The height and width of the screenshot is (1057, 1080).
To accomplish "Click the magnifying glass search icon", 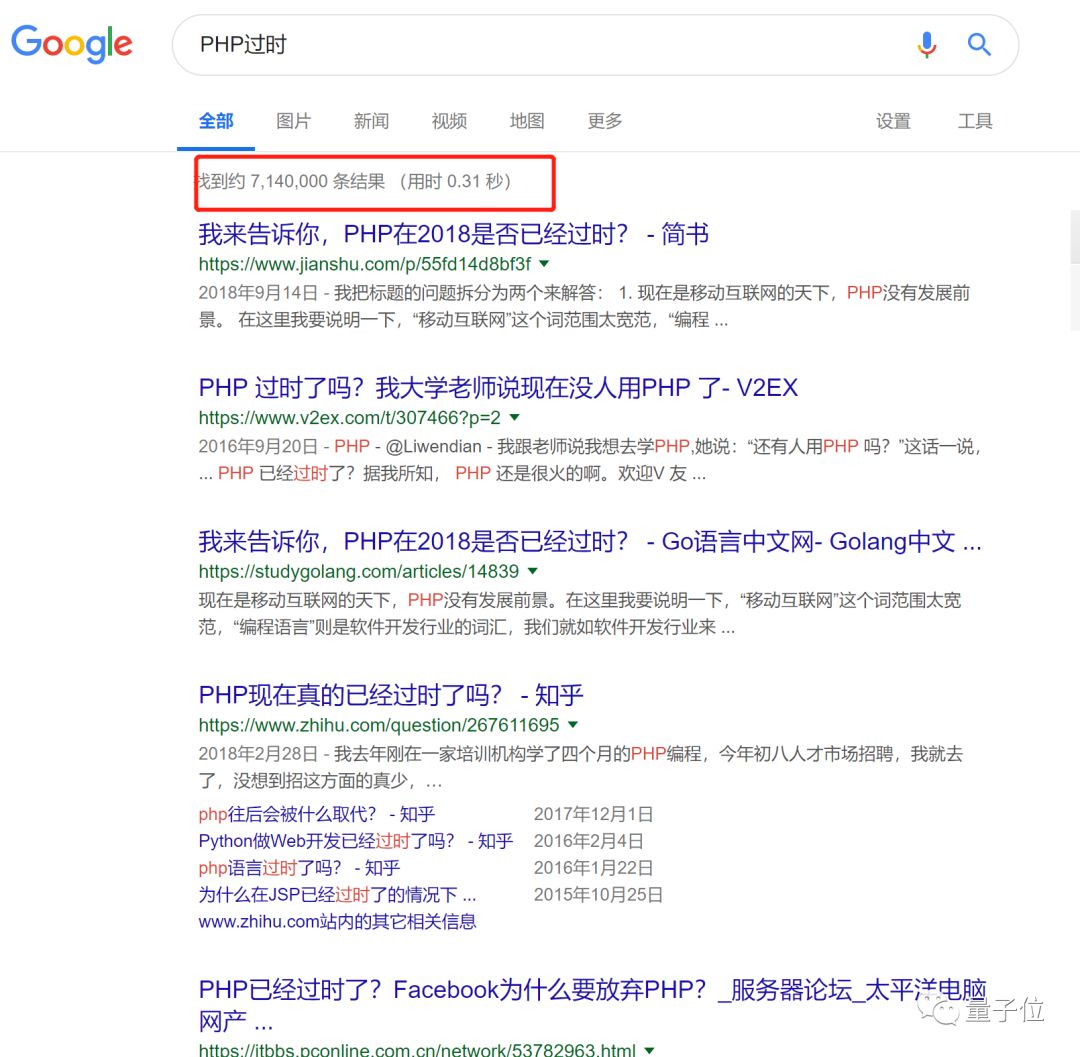I will pos(979,45).
